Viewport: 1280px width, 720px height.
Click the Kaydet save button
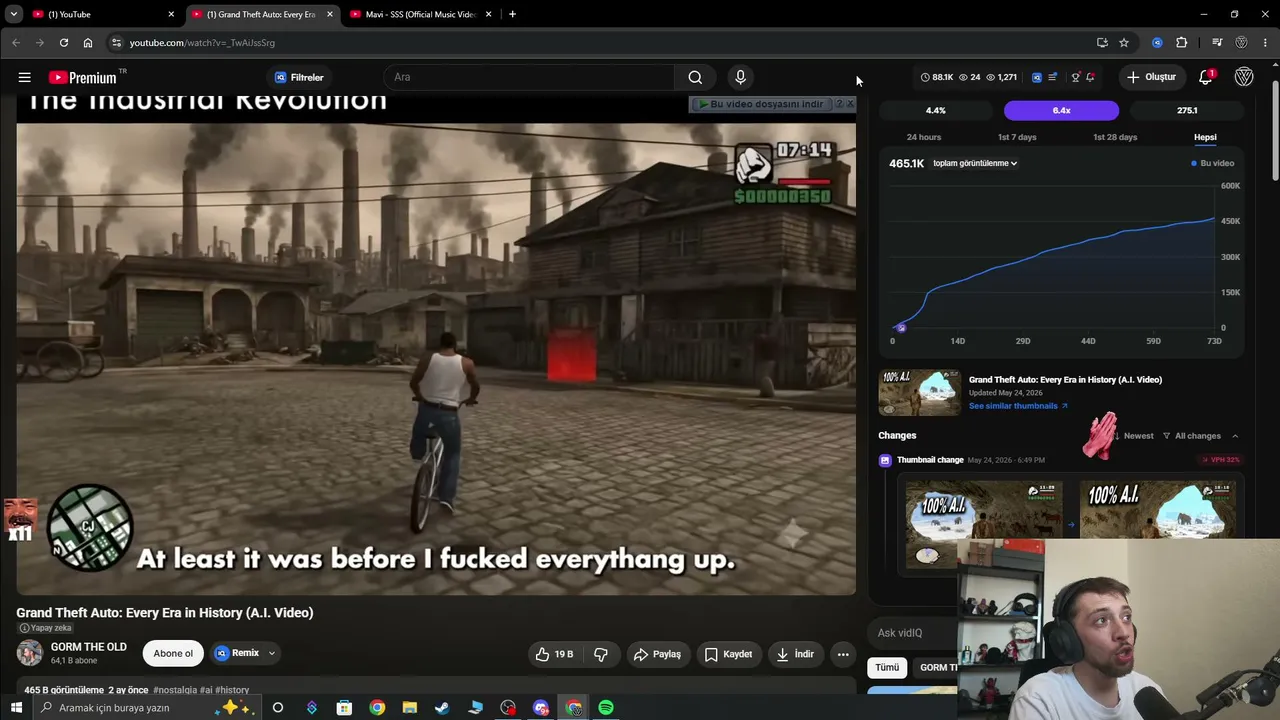728,654
